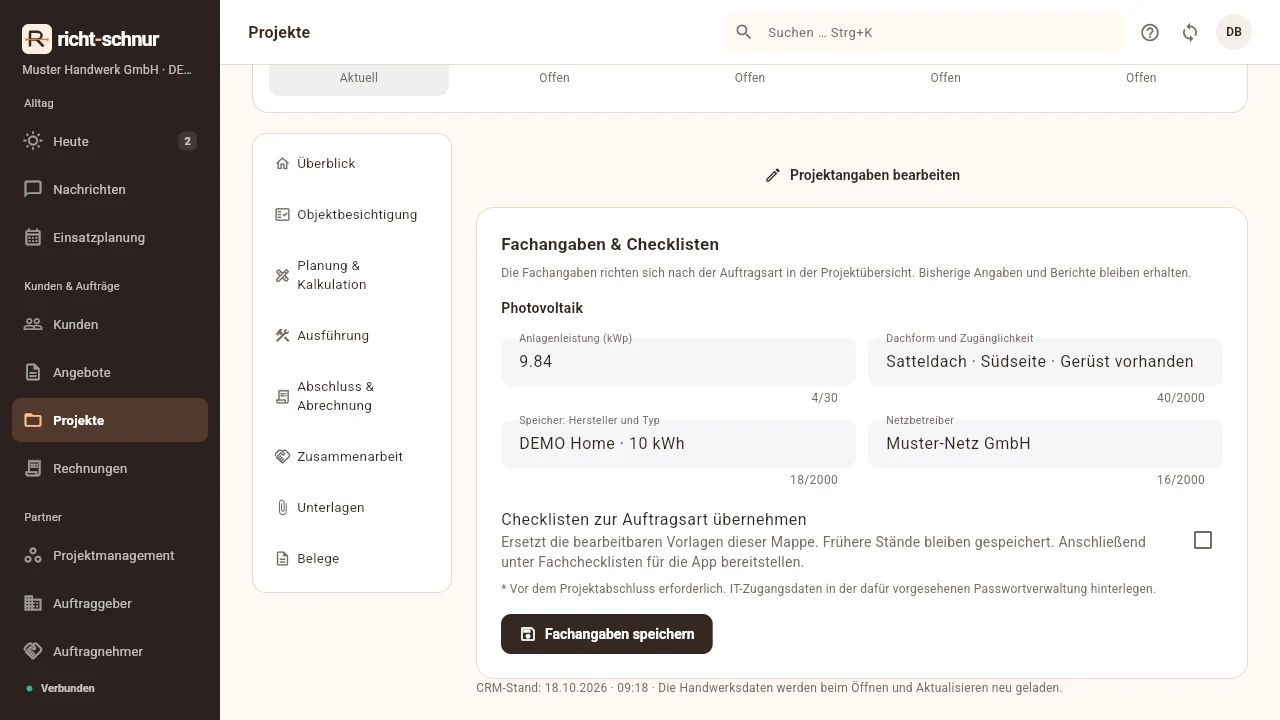Edit the Netzbetreiber field
The height and width of the screenshot is (720, 1280).
point(1045,444)
